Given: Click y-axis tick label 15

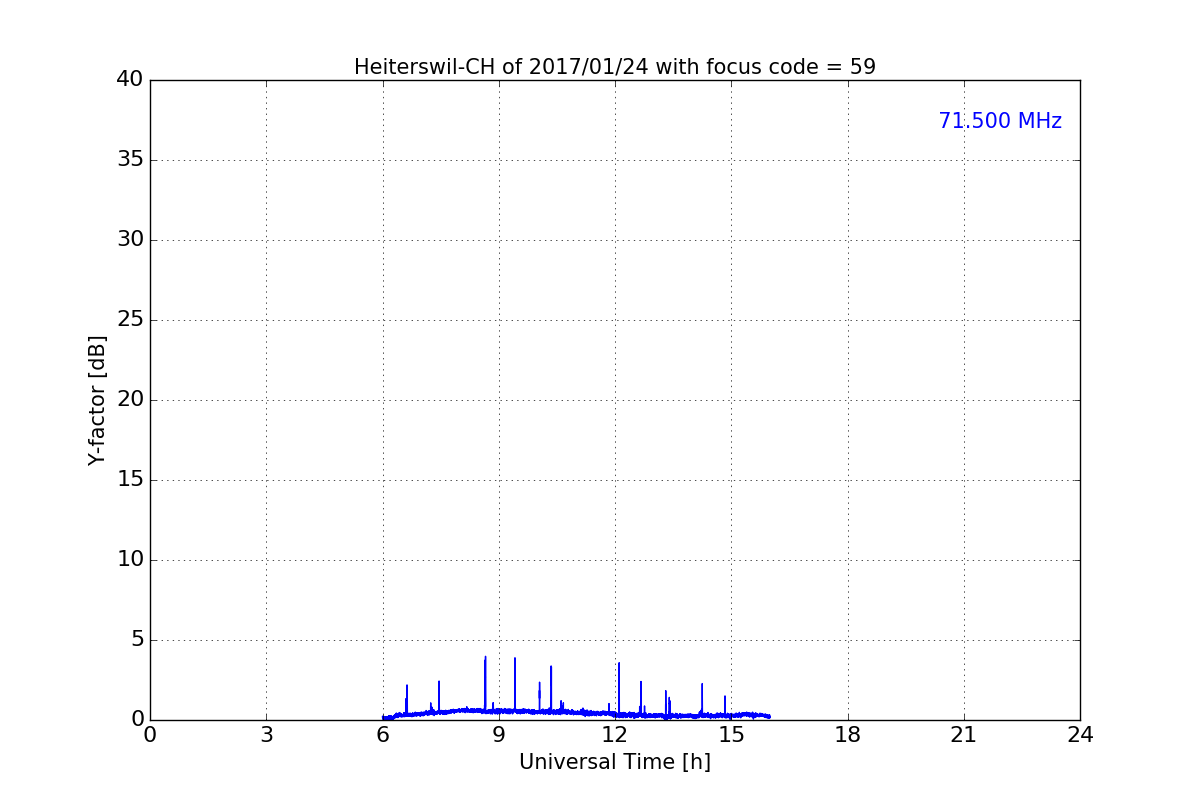Looking at the screenshot, I should click(x=130, y=480).
